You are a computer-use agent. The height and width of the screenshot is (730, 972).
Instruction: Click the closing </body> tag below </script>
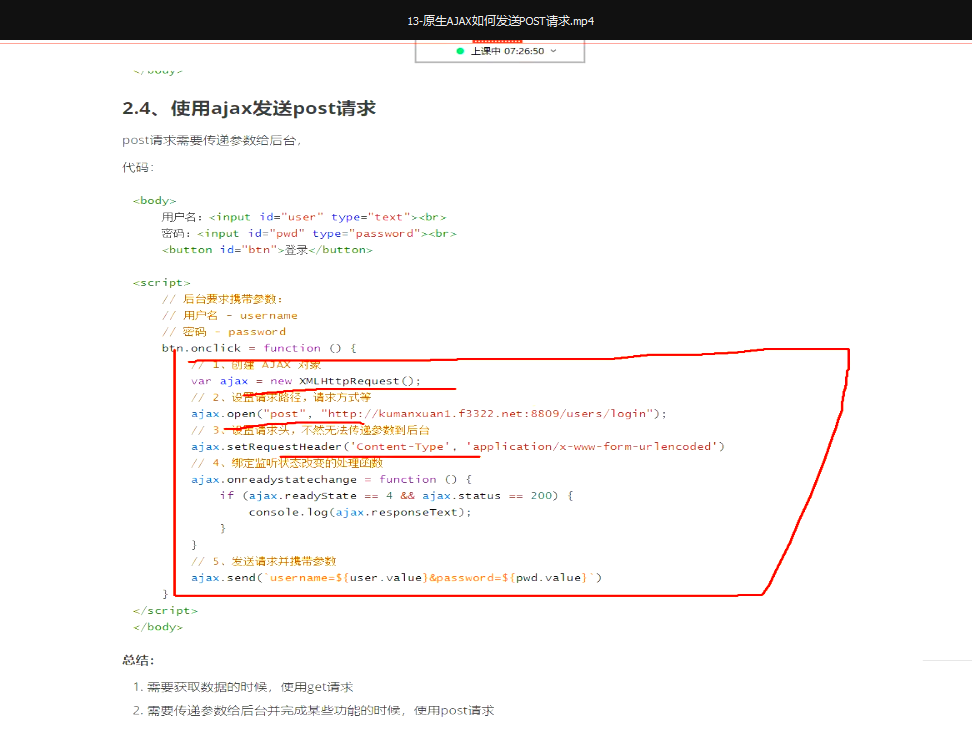tap(157, 627)
